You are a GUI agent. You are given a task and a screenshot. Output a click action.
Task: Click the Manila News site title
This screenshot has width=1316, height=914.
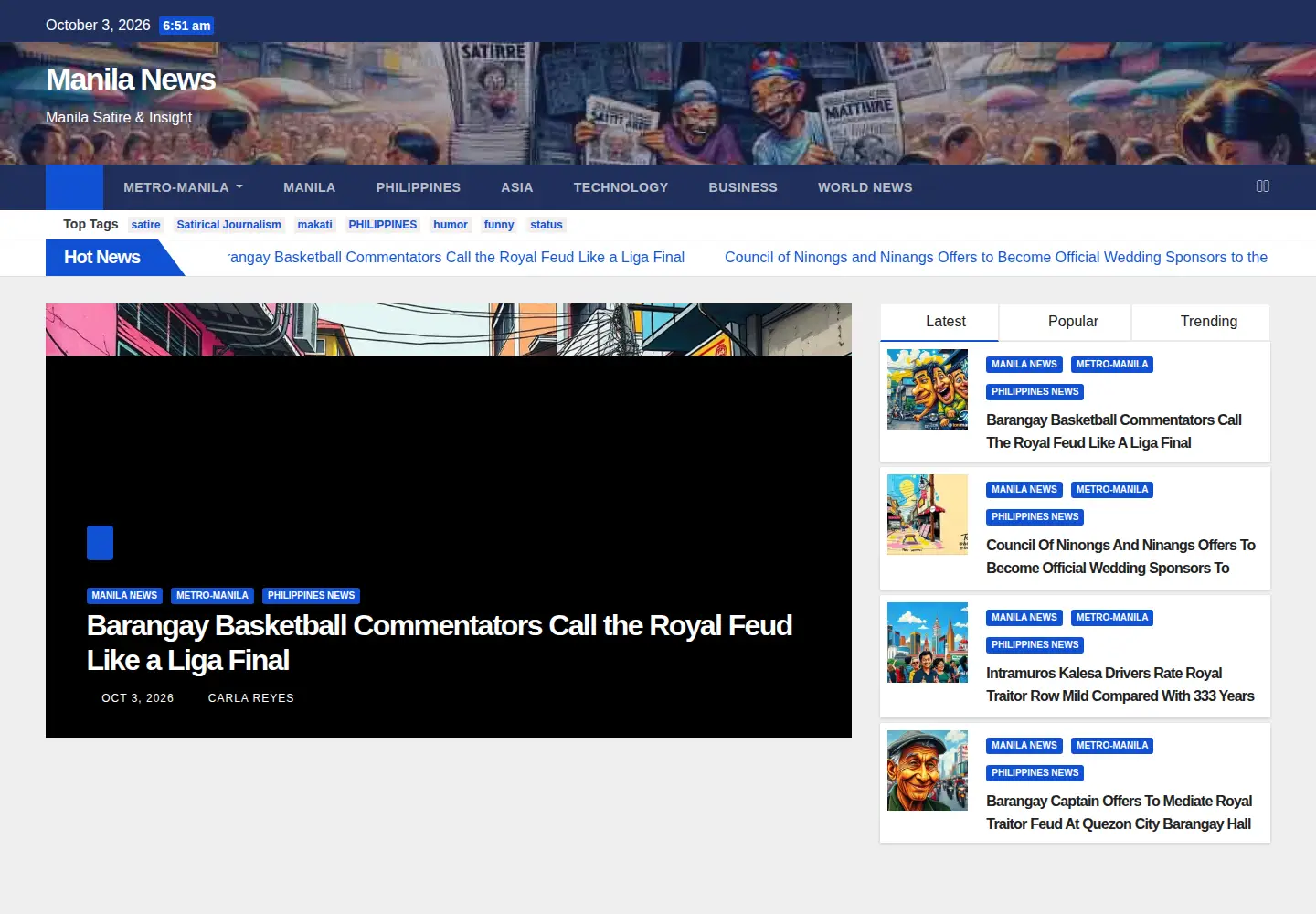point(131,80)
